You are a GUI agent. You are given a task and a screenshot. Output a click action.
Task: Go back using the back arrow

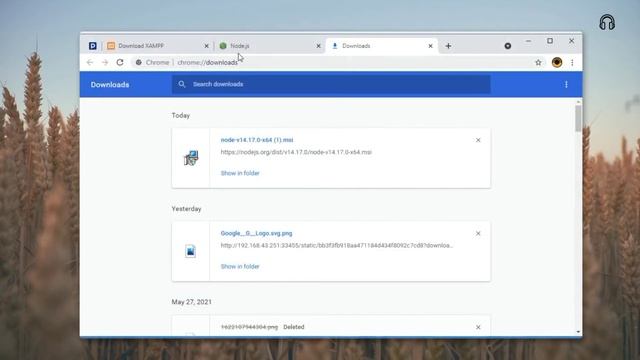point(90,62)
